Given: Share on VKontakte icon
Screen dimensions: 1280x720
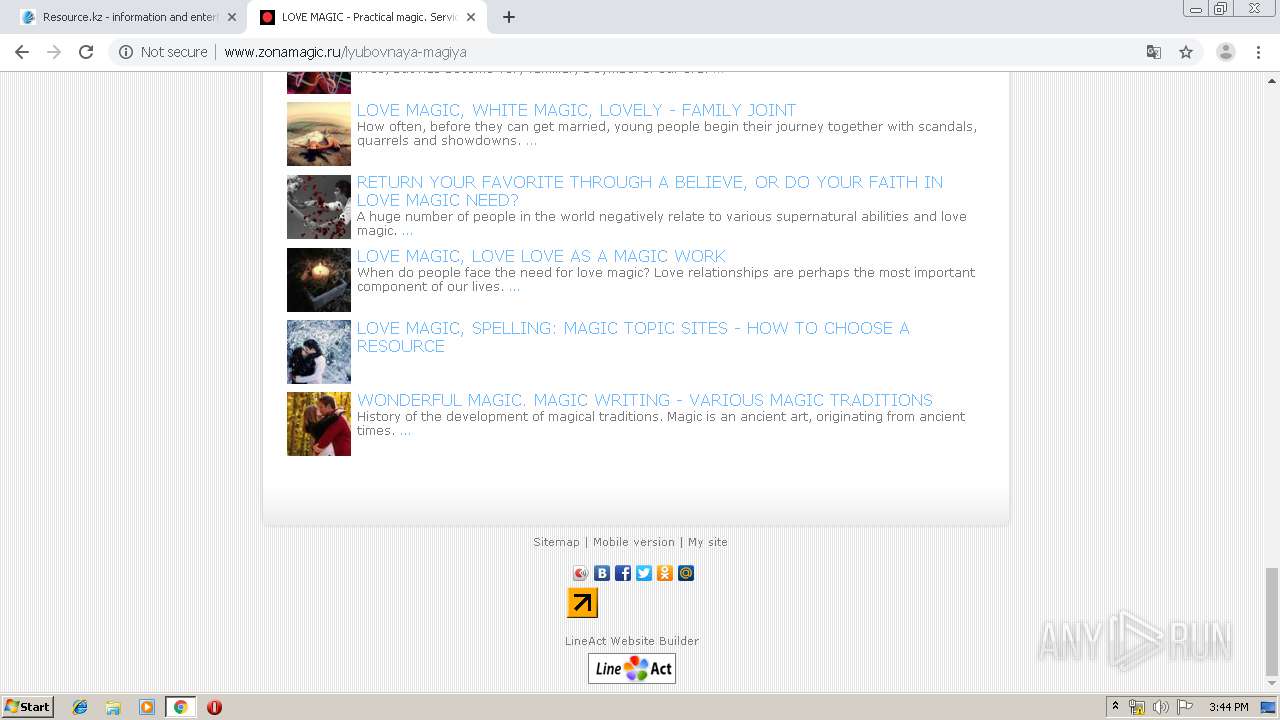Looking at the screenshot, I should point(601,573).
